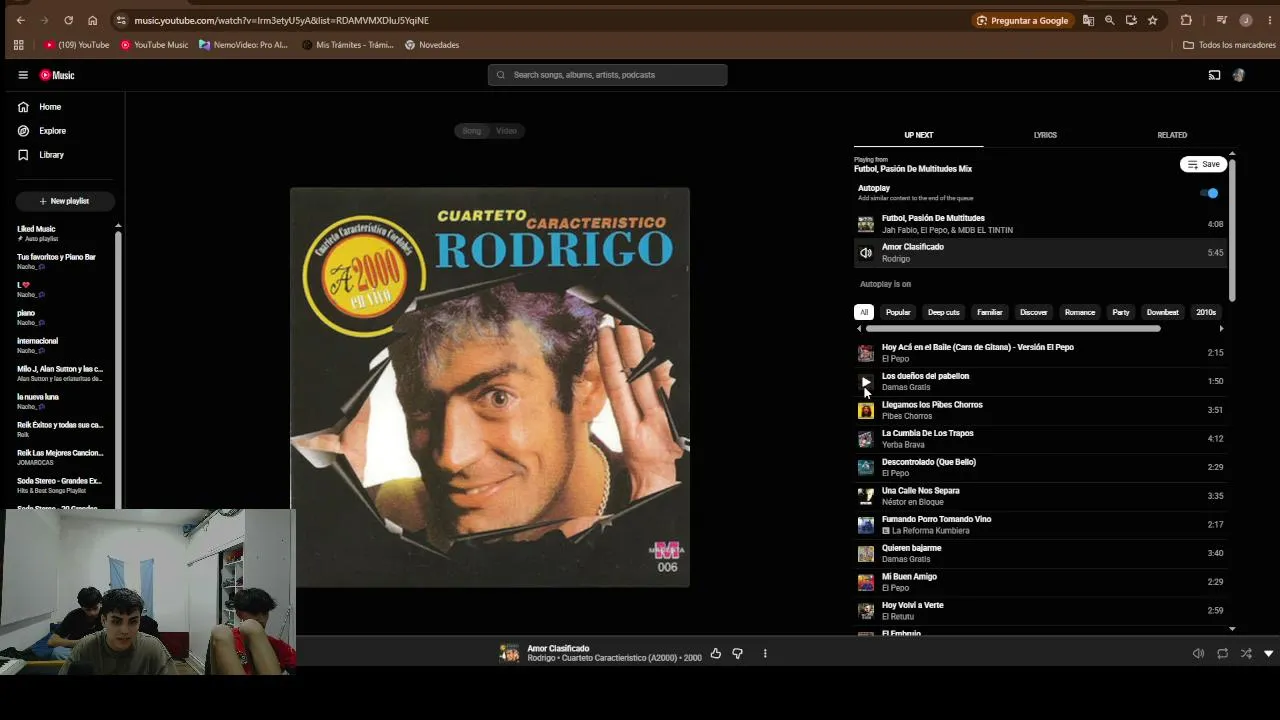Click the zoom magnifier icon in address bar

click(x=1109, y=20)
